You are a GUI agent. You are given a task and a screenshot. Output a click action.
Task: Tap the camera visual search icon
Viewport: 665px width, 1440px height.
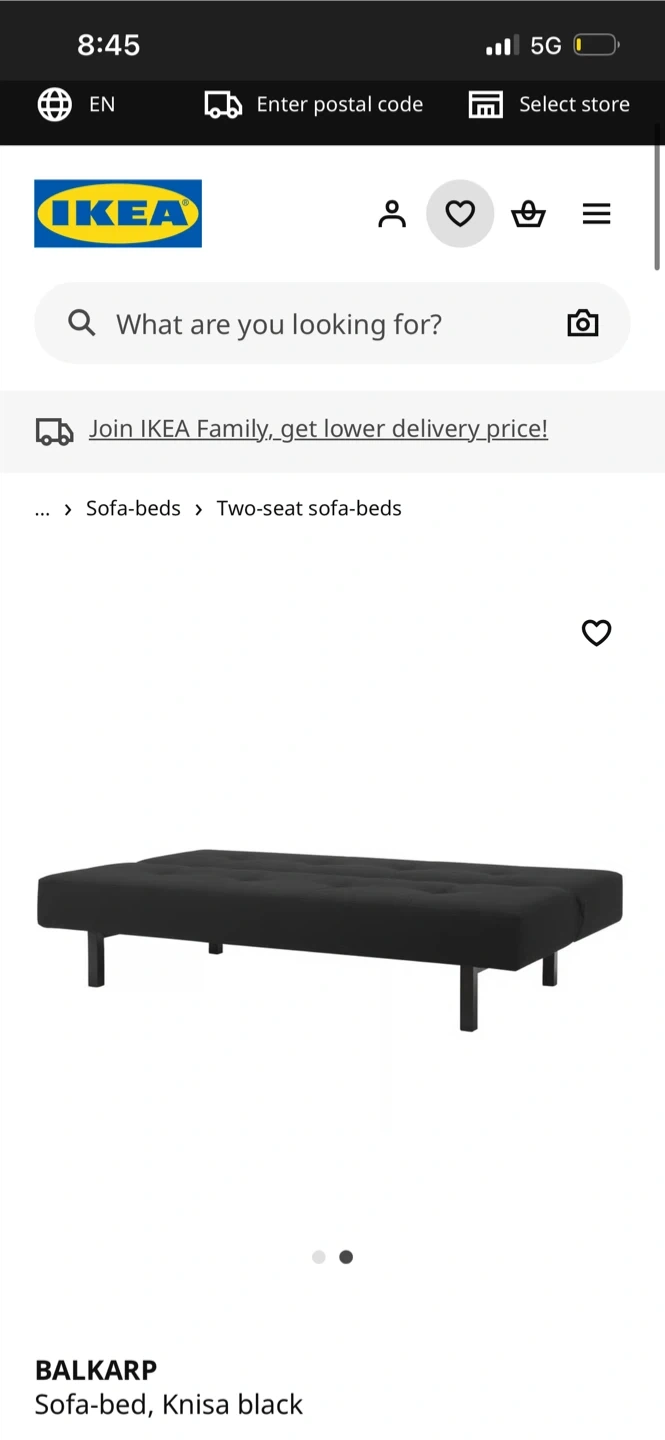tap(582, 323)
